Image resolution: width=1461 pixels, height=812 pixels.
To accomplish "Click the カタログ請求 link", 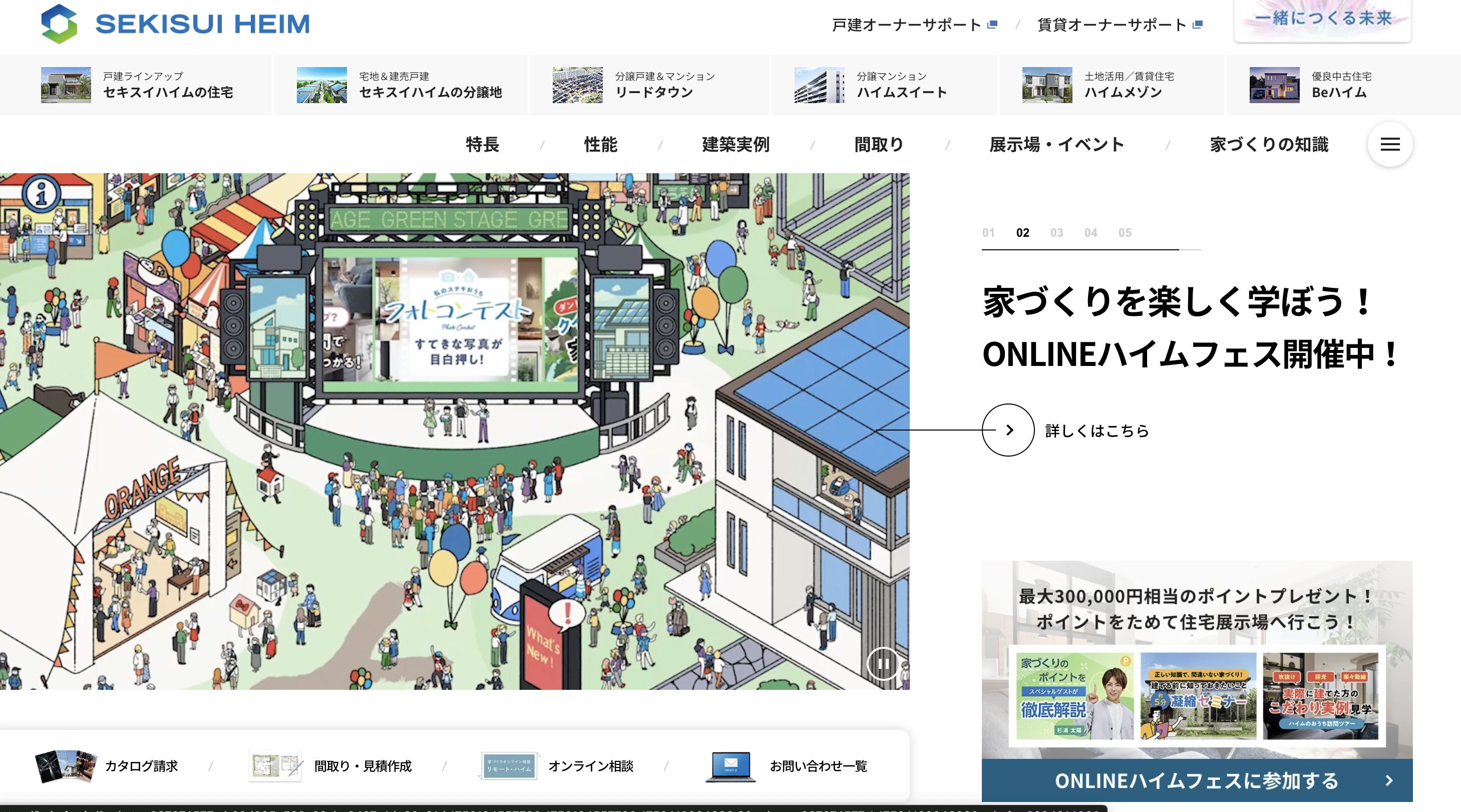I will [141, 766].
